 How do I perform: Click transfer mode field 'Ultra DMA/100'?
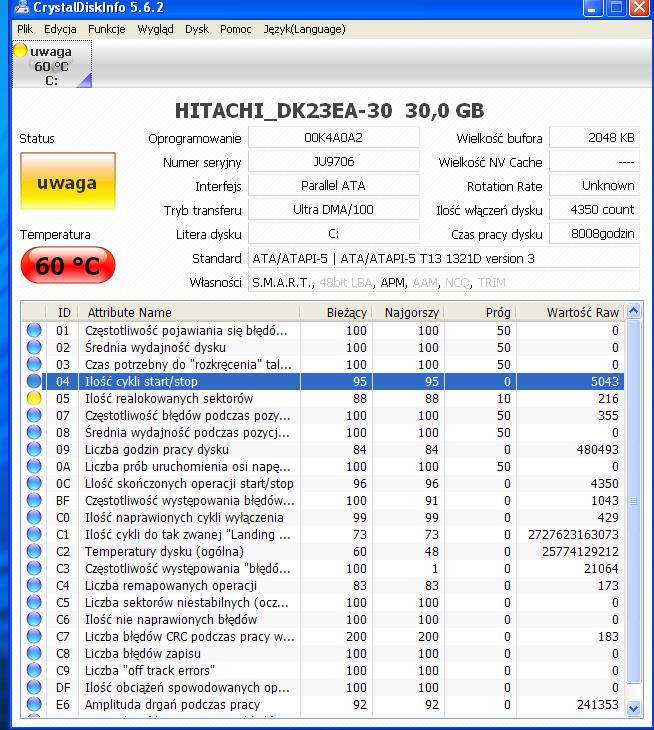tap(334, 210)
